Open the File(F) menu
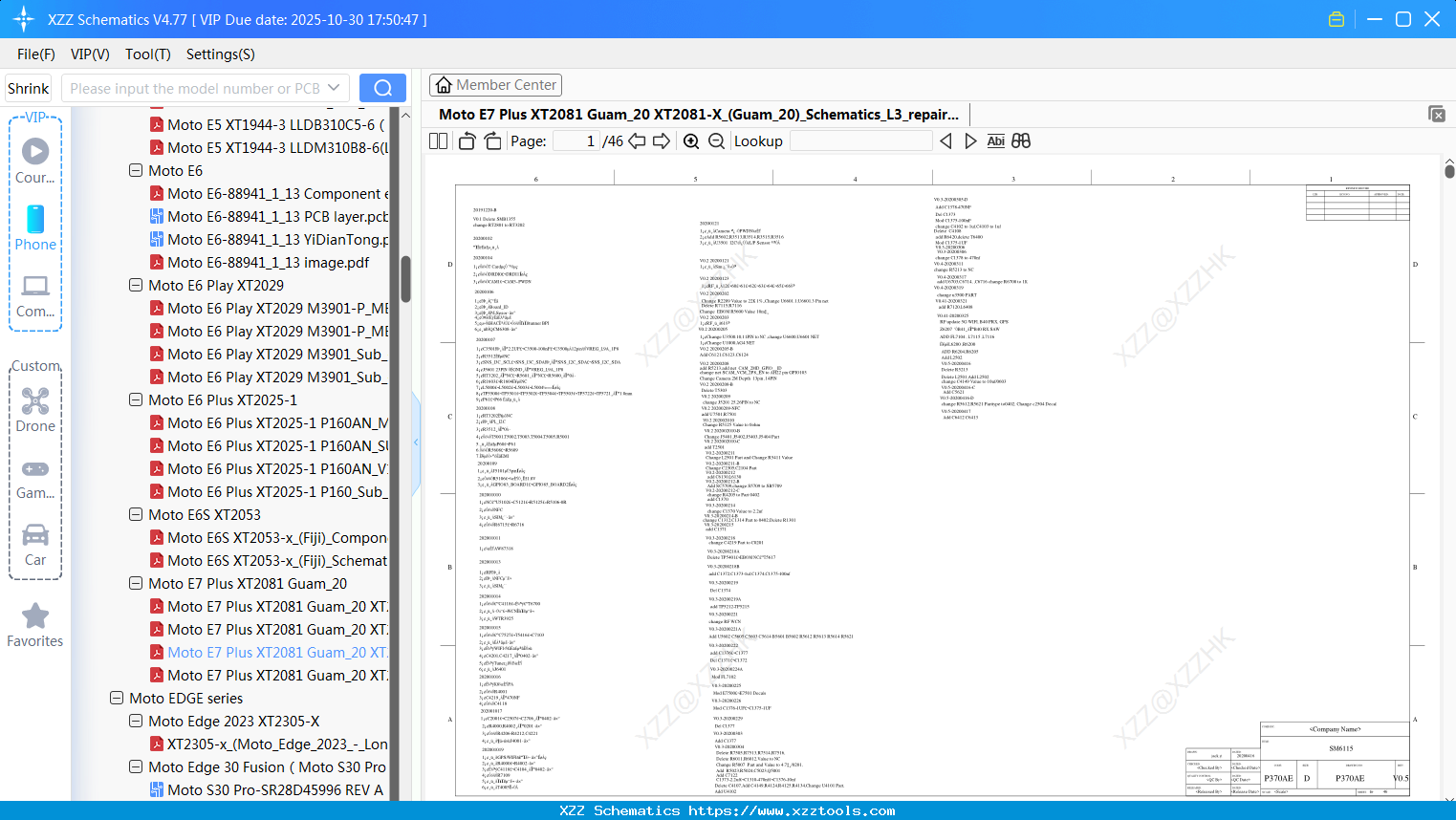Image resolution: width=1456 pixels, height=820 pixels. point(36,54)
